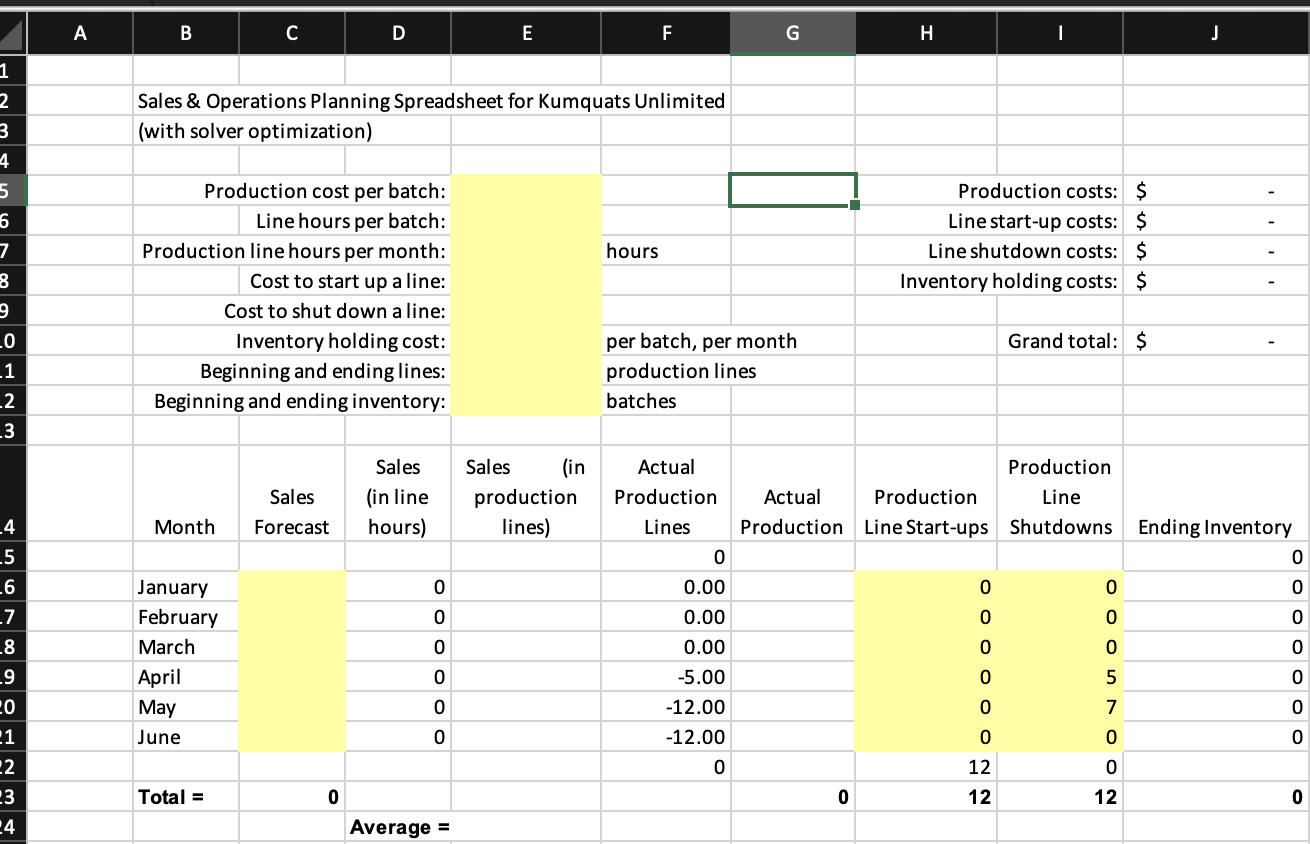1310x844 pixels.
Task: Select the Line start-up costs dollar cell
Action: 1215,221
